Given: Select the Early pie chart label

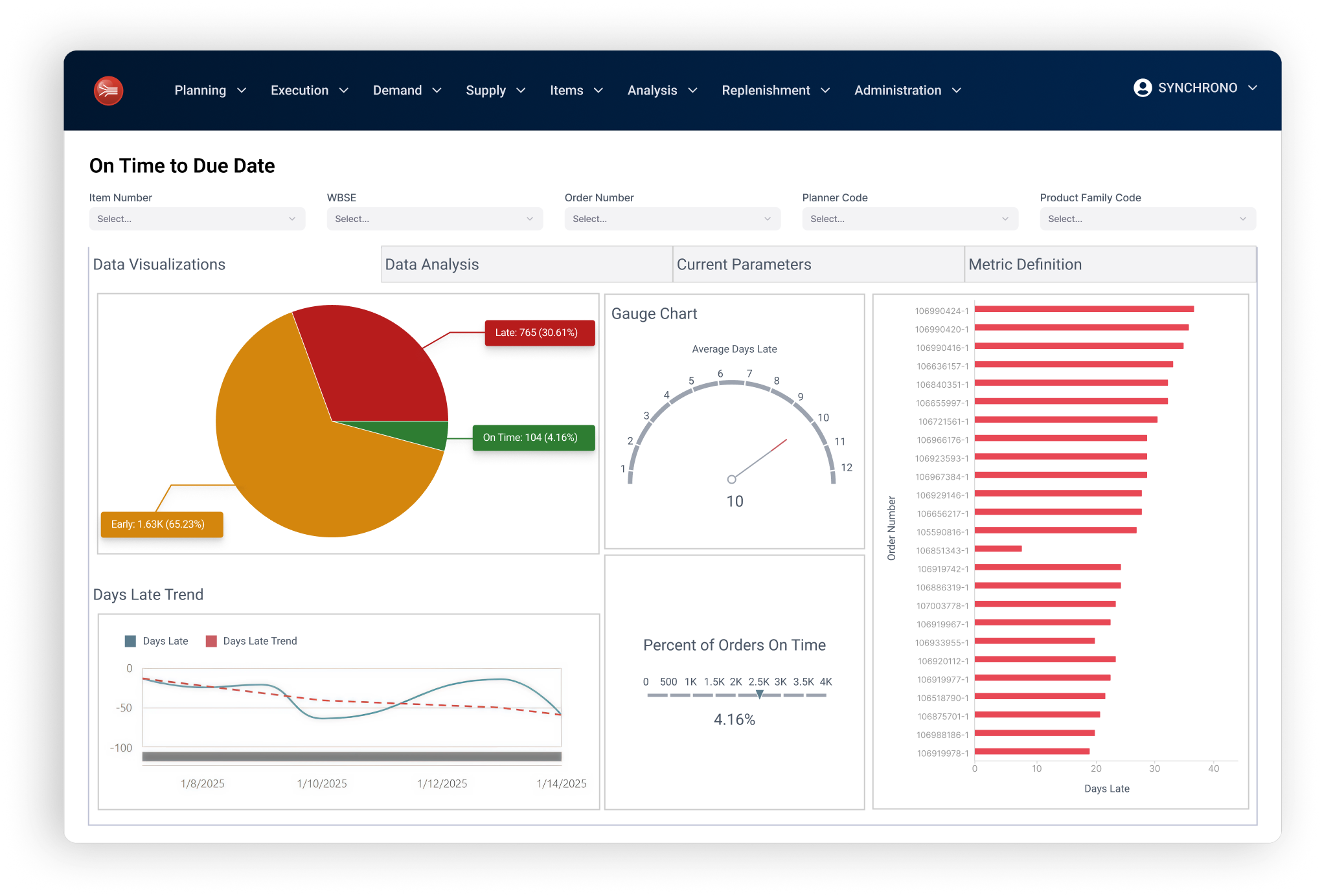Looking at the screenshot, I should pos(161,524).
